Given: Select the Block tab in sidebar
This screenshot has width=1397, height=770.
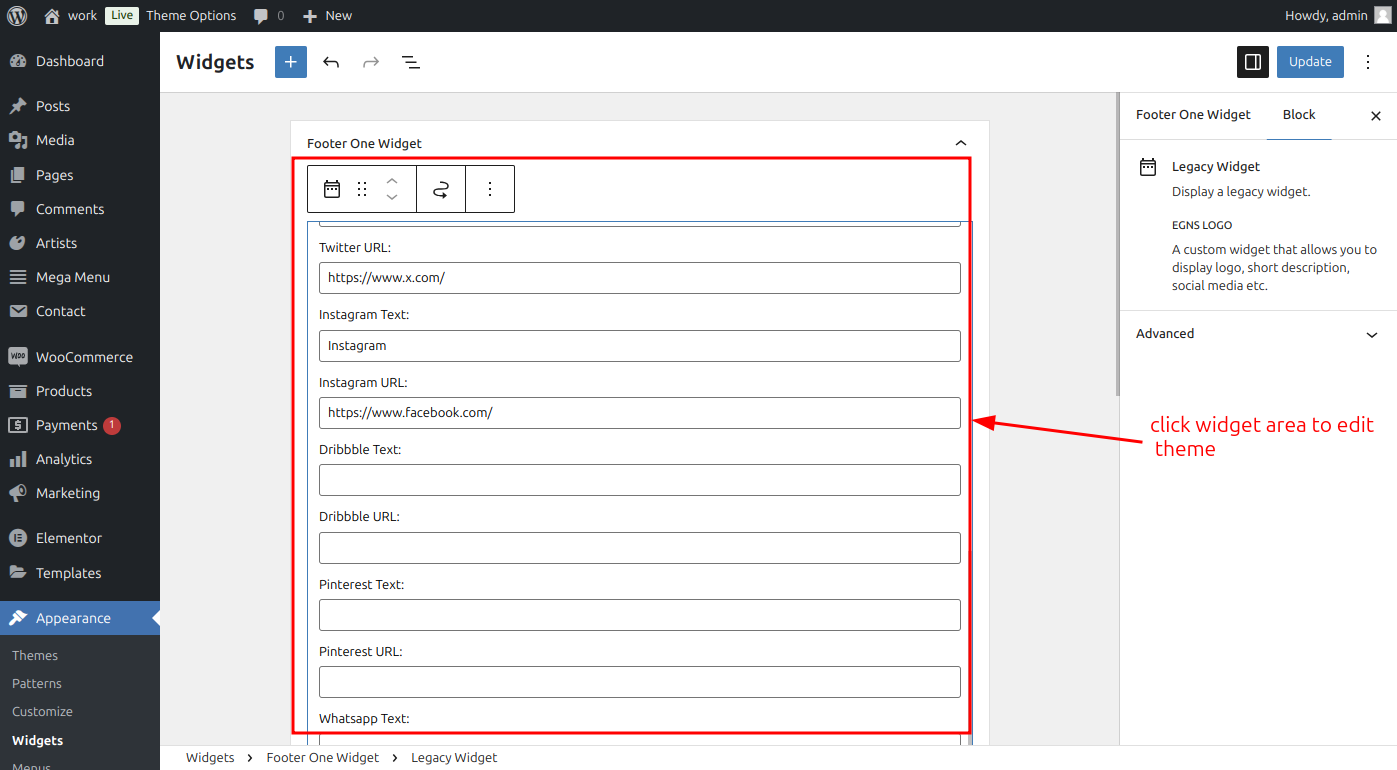Looking at the screenshot, I should point(1299,115).
